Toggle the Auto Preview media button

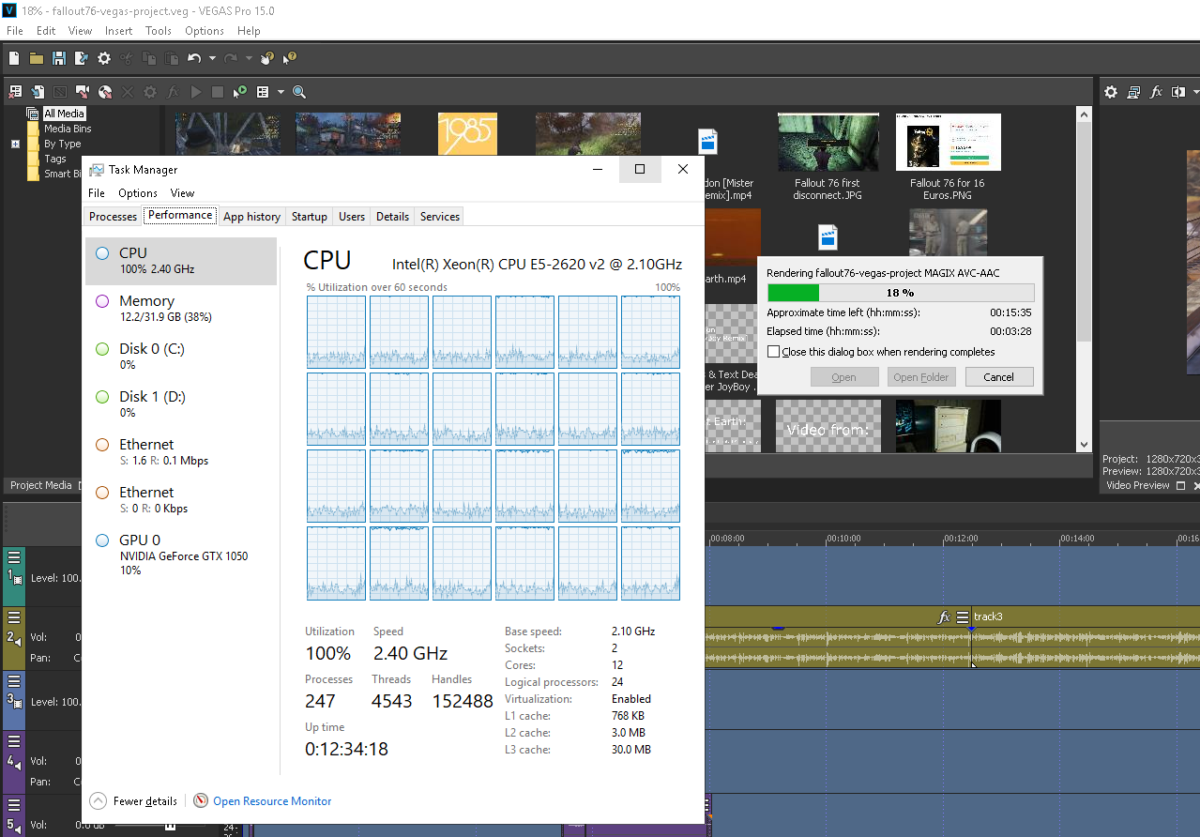point(240,92)
